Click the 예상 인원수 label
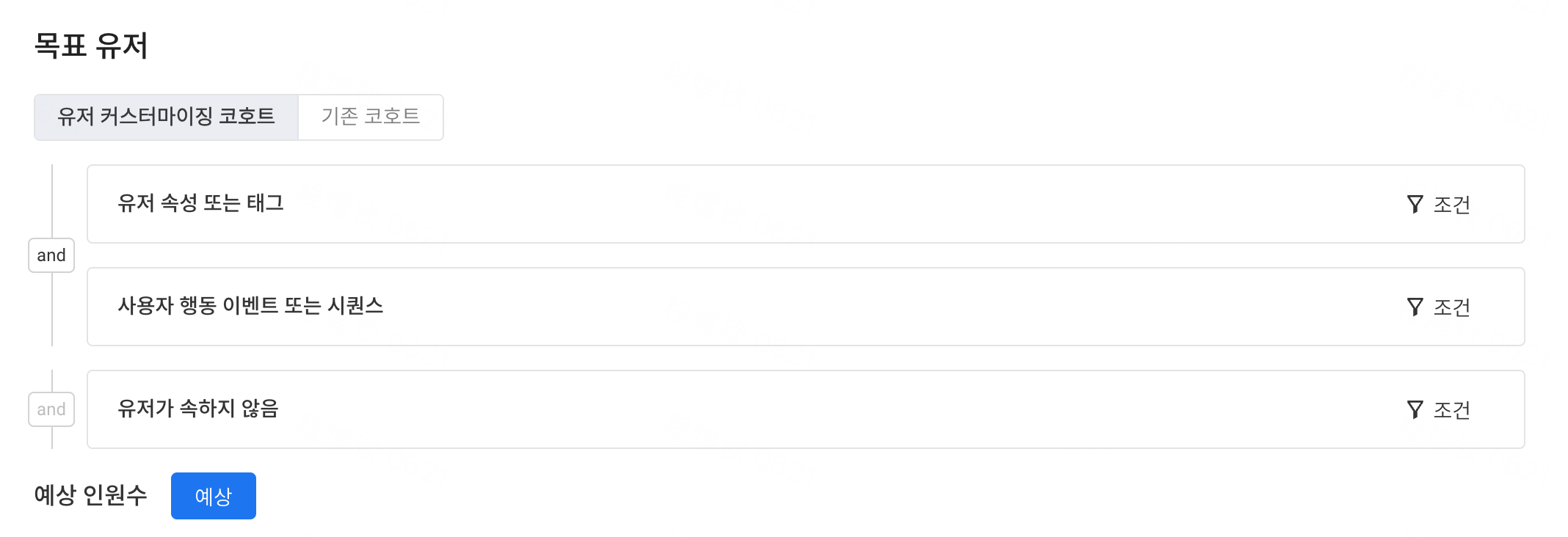The width and height of the screenshot is (1568, 537). point(90,495)
